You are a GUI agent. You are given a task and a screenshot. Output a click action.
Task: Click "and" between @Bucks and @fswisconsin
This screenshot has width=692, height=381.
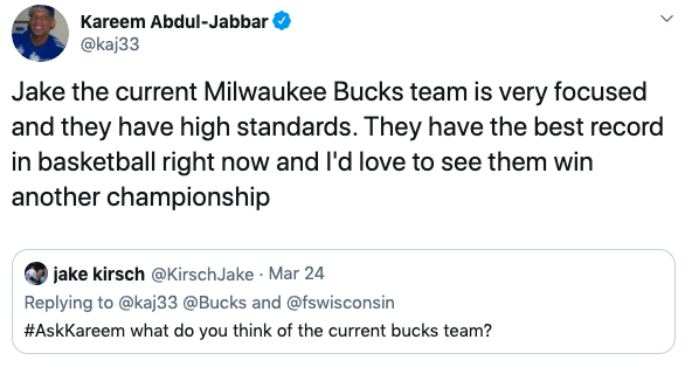pos(267,303)
